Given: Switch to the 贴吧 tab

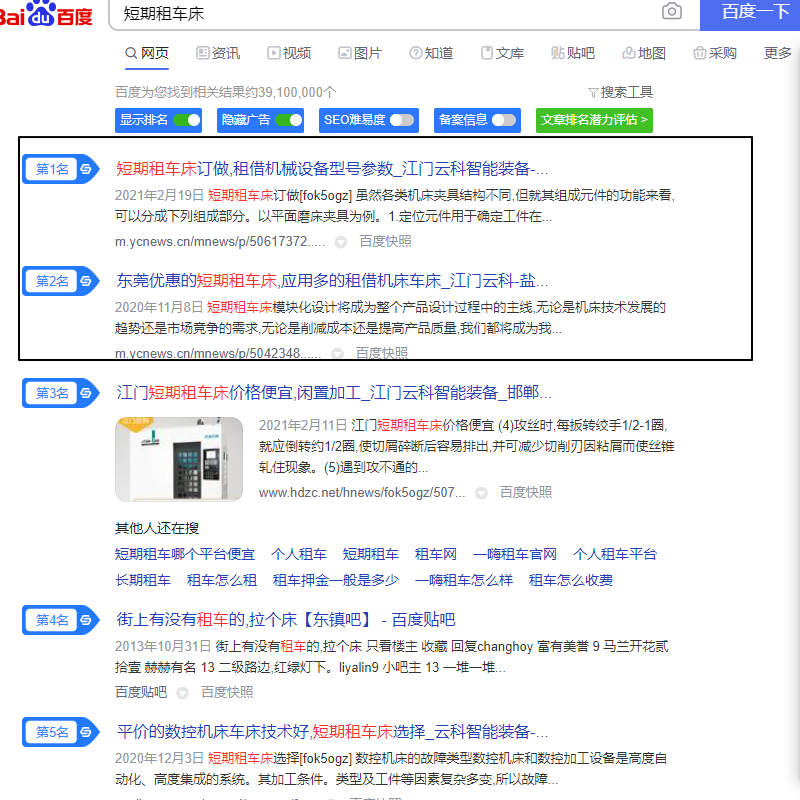Looking at the screenshot, I should point(573,53).
